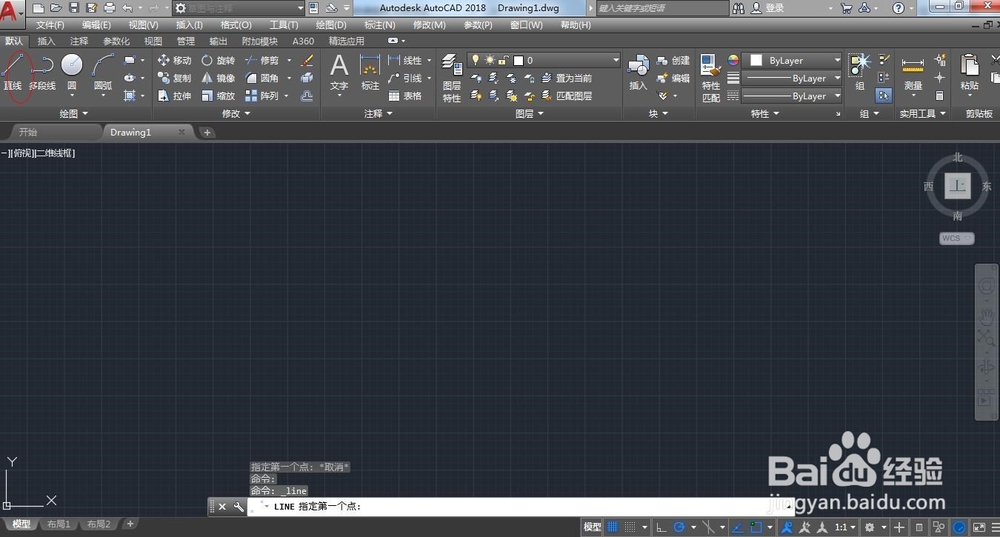The height and width of the screenshot is (537, 1000).
Task: Click the command line input field
Action: click(520, 506)
